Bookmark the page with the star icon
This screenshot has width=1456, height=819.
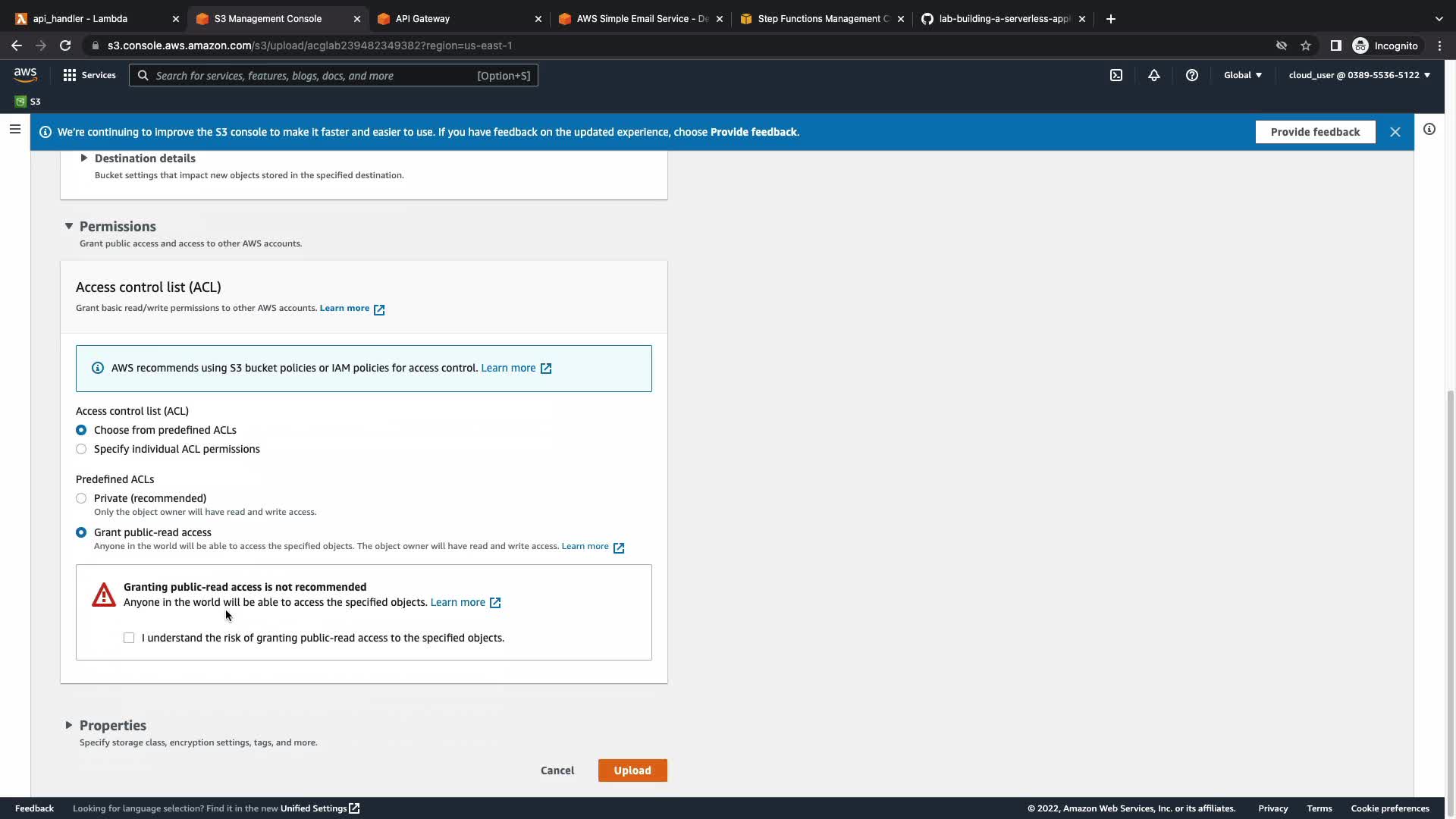click(x=1305, y=45)
